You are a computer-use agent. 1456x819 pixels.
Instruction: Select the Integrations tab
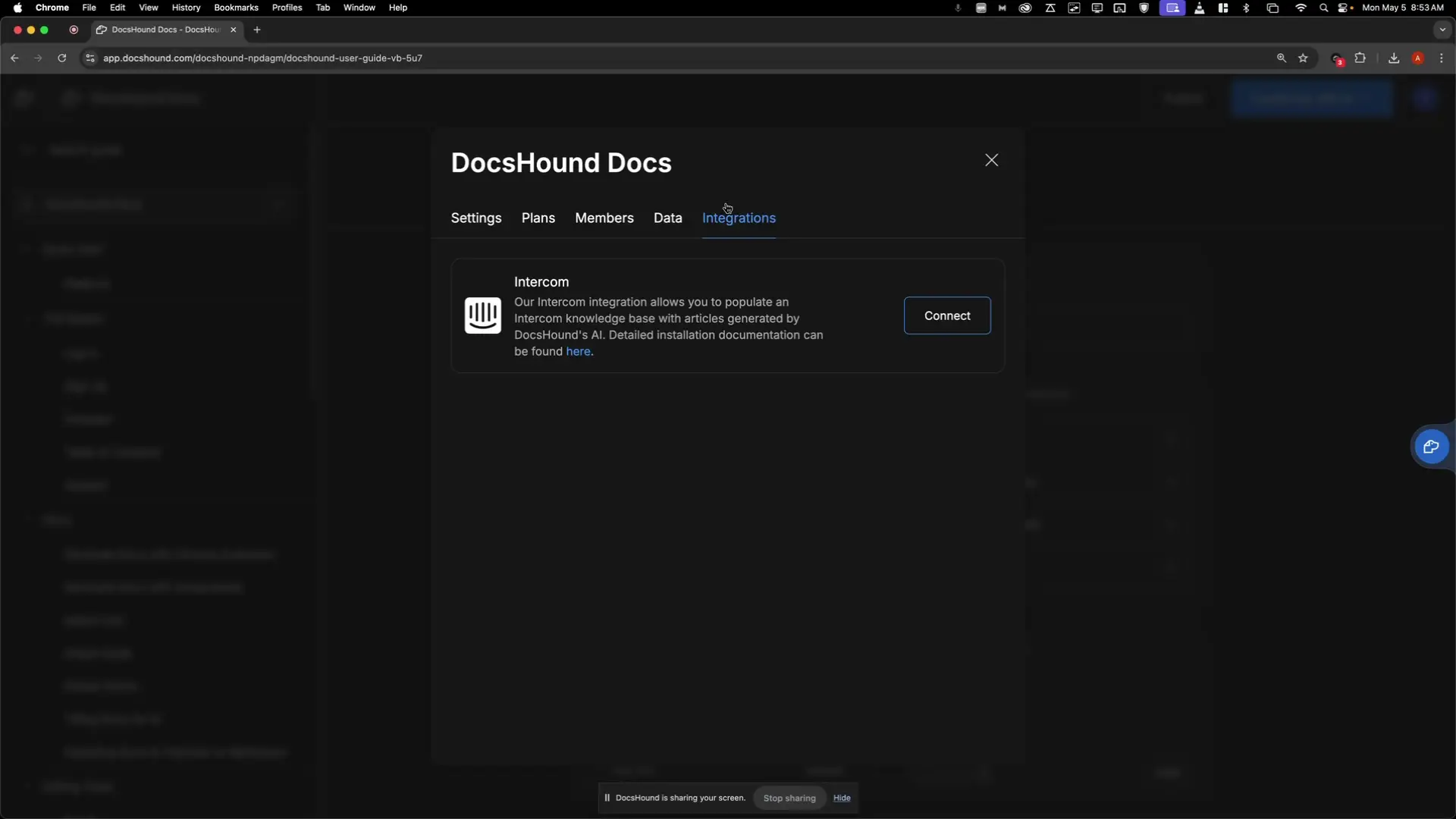[739, 218]
